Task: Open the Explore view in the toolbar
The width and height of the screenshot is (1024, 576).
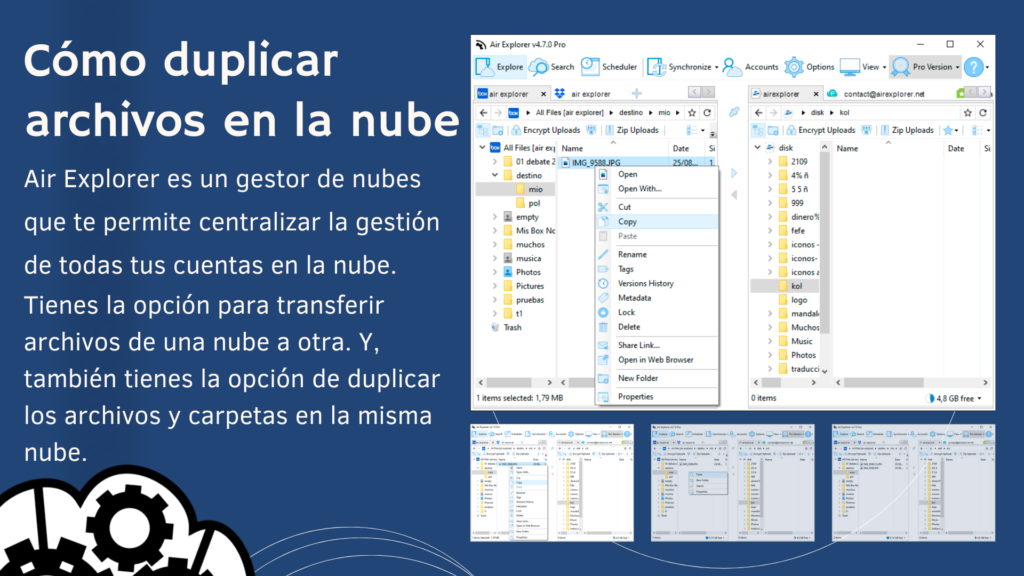Action: 500,67
